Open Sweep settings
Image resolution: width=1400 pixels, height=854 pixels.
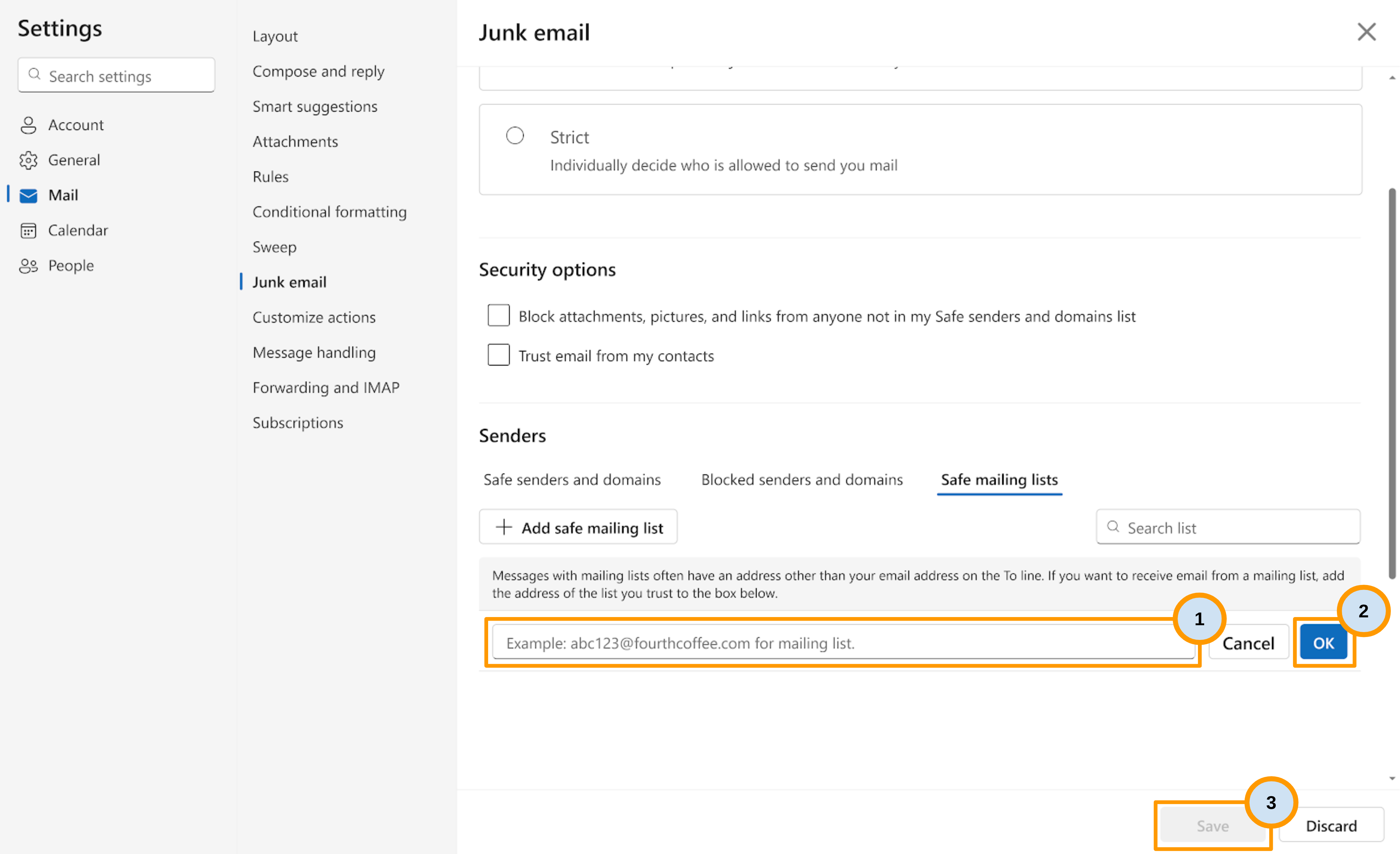(x=274, y=247)
